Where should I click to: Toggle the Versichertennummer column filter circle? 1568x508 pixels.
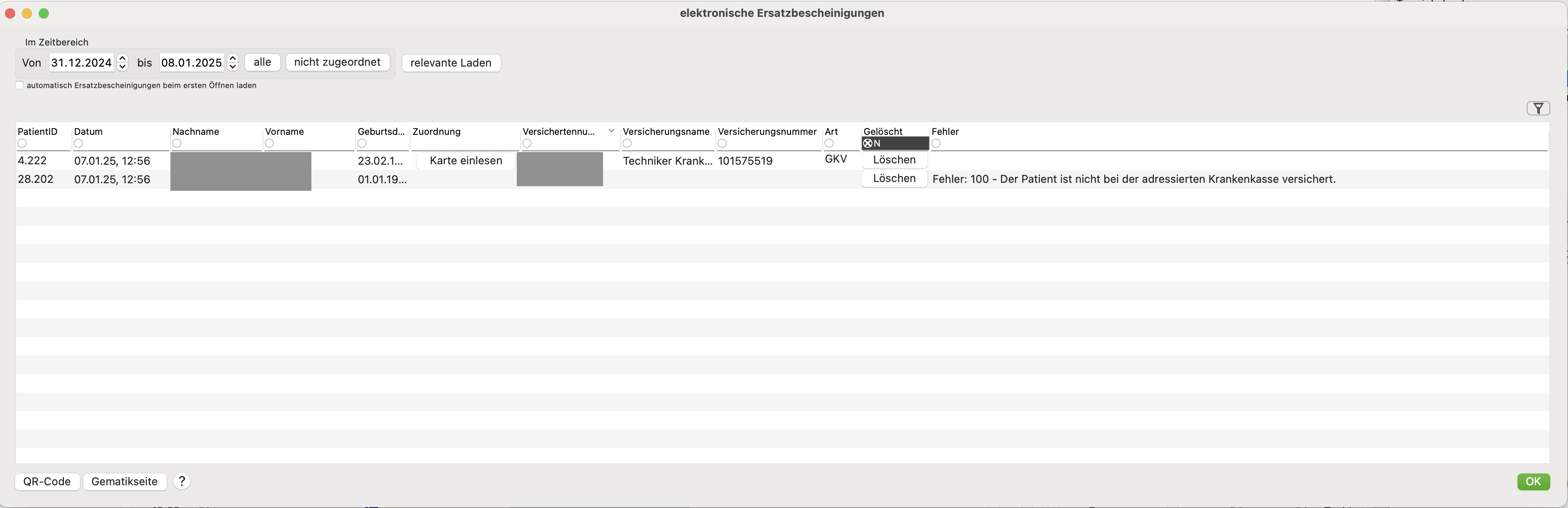pos(527,143)
